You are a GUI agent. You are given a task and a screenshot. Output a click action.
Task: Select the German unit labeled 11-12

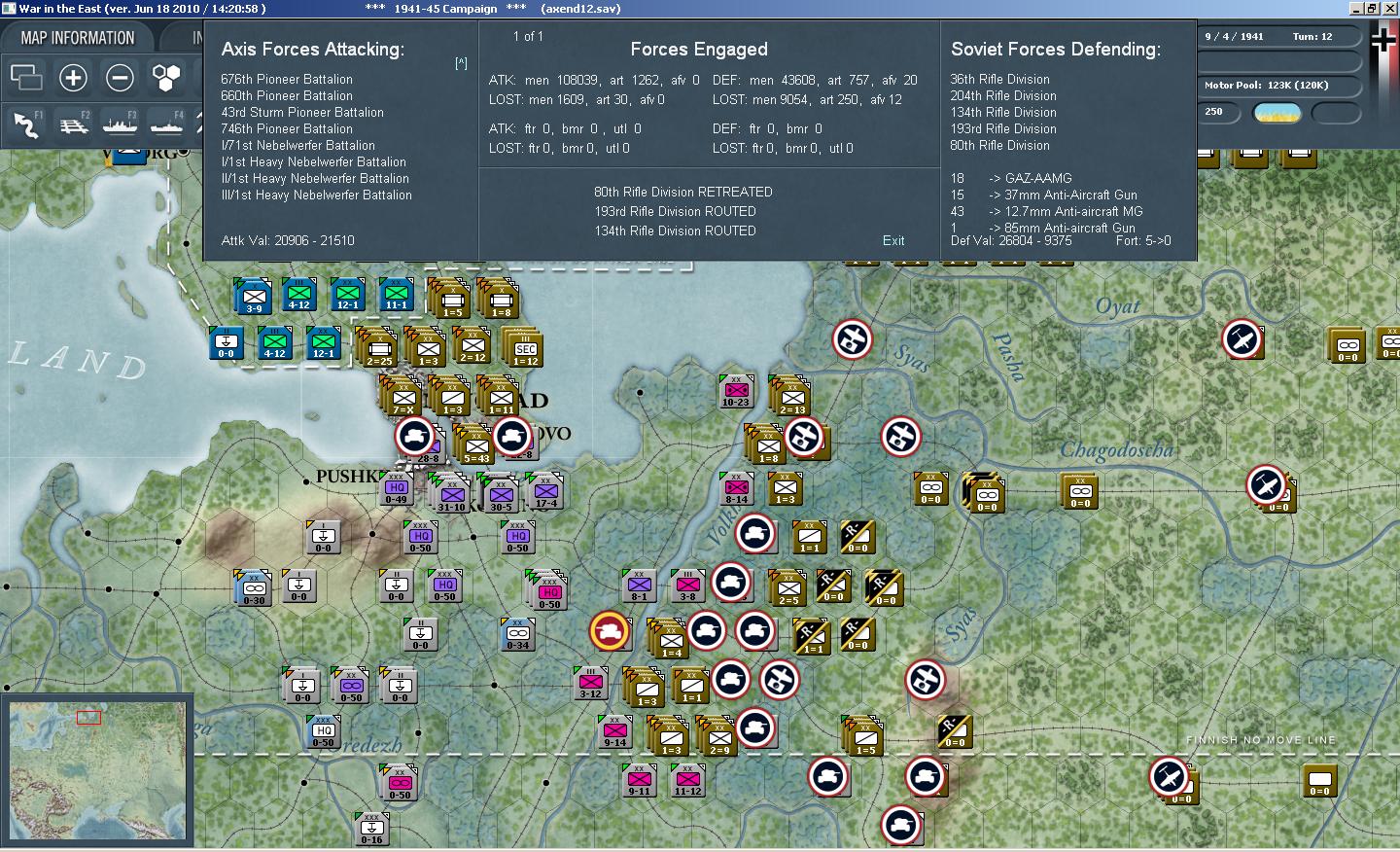687,780
